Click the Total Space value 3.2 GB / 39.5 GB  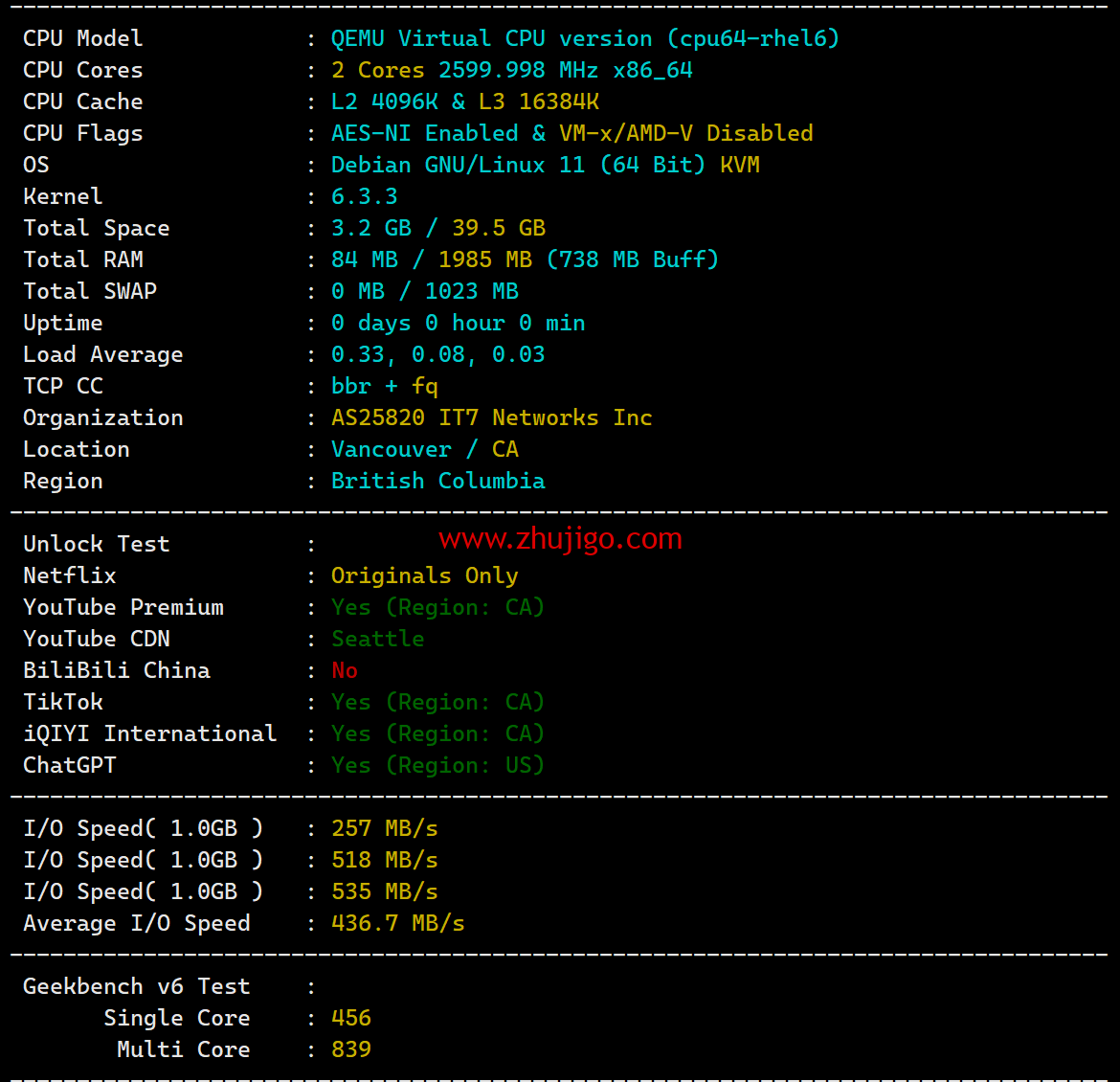(438, 228)
